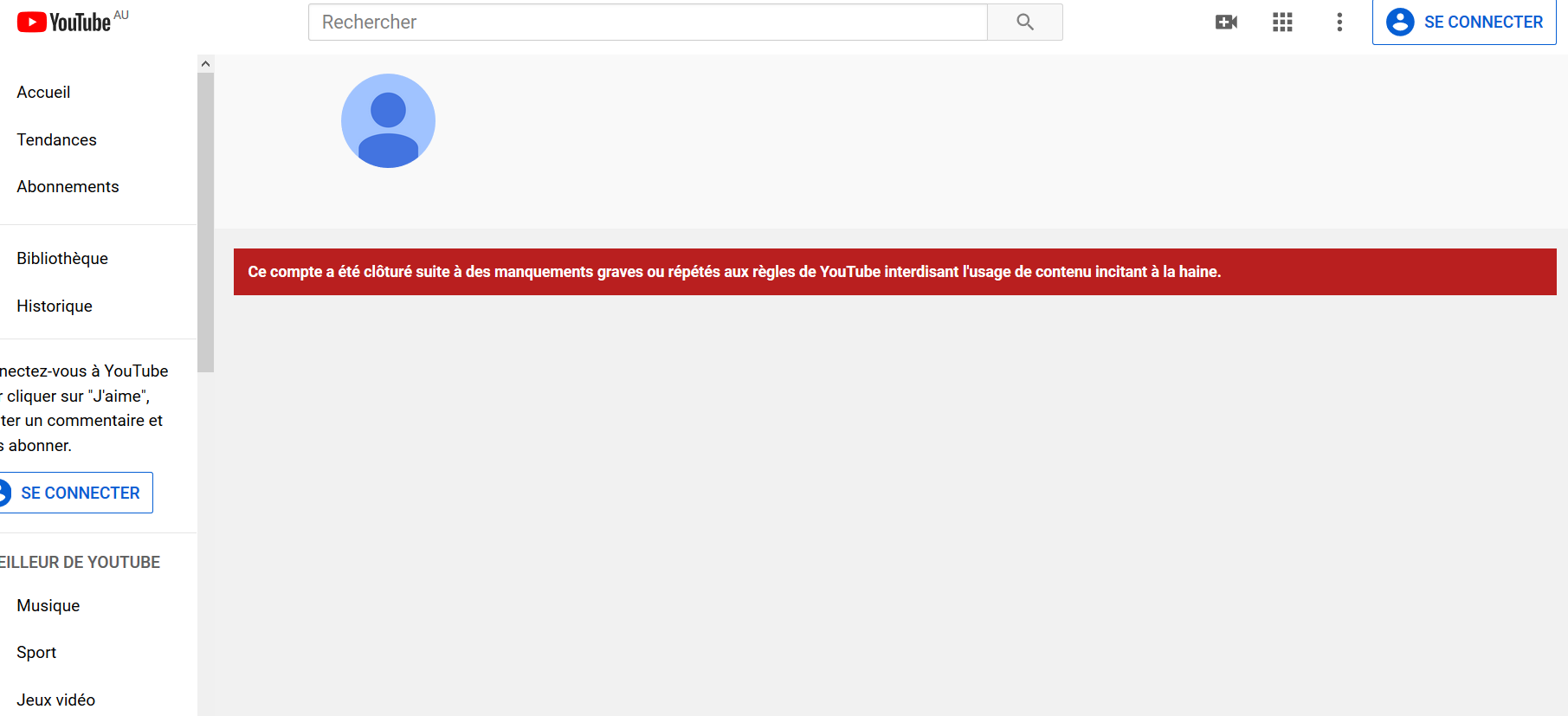
Task: Click the red account terminated message
Action: pyautogui.click(x=895, y=272)
